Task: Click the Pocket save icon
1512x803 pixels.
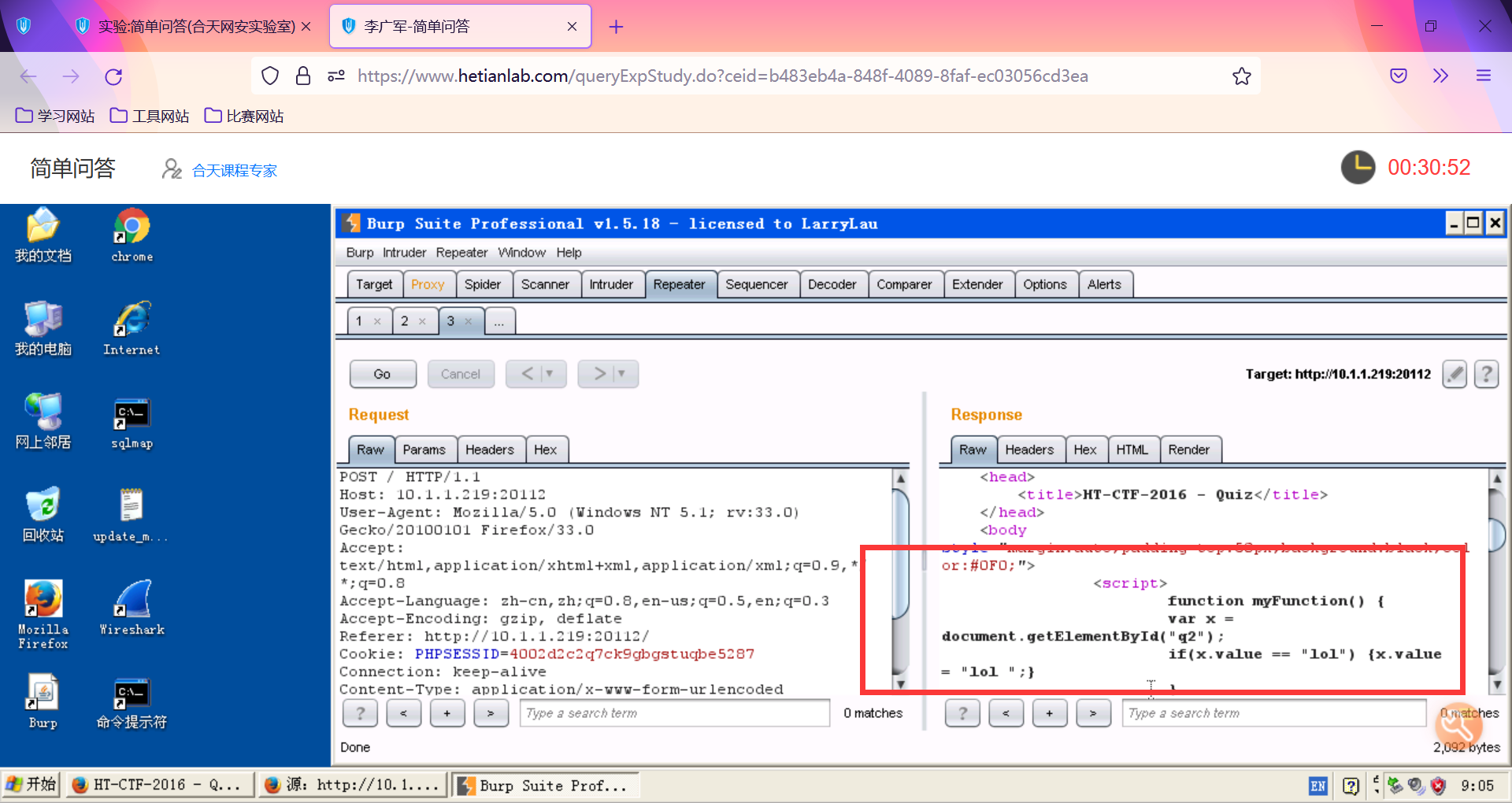Action: tap(1399, 76)
